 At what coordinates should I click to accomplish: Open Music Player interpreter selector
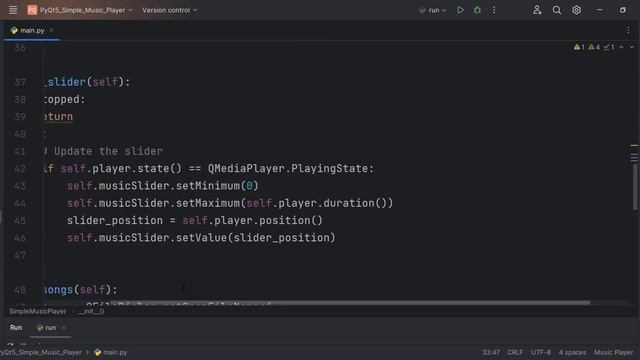pyautogui.click(x=613, y=352)
